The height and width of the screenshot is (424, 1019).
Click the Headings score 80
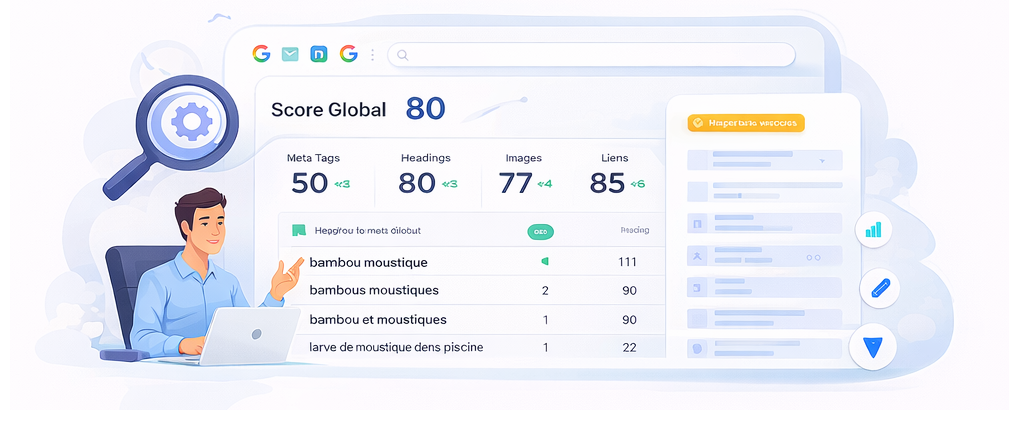[x=417, y=184]
